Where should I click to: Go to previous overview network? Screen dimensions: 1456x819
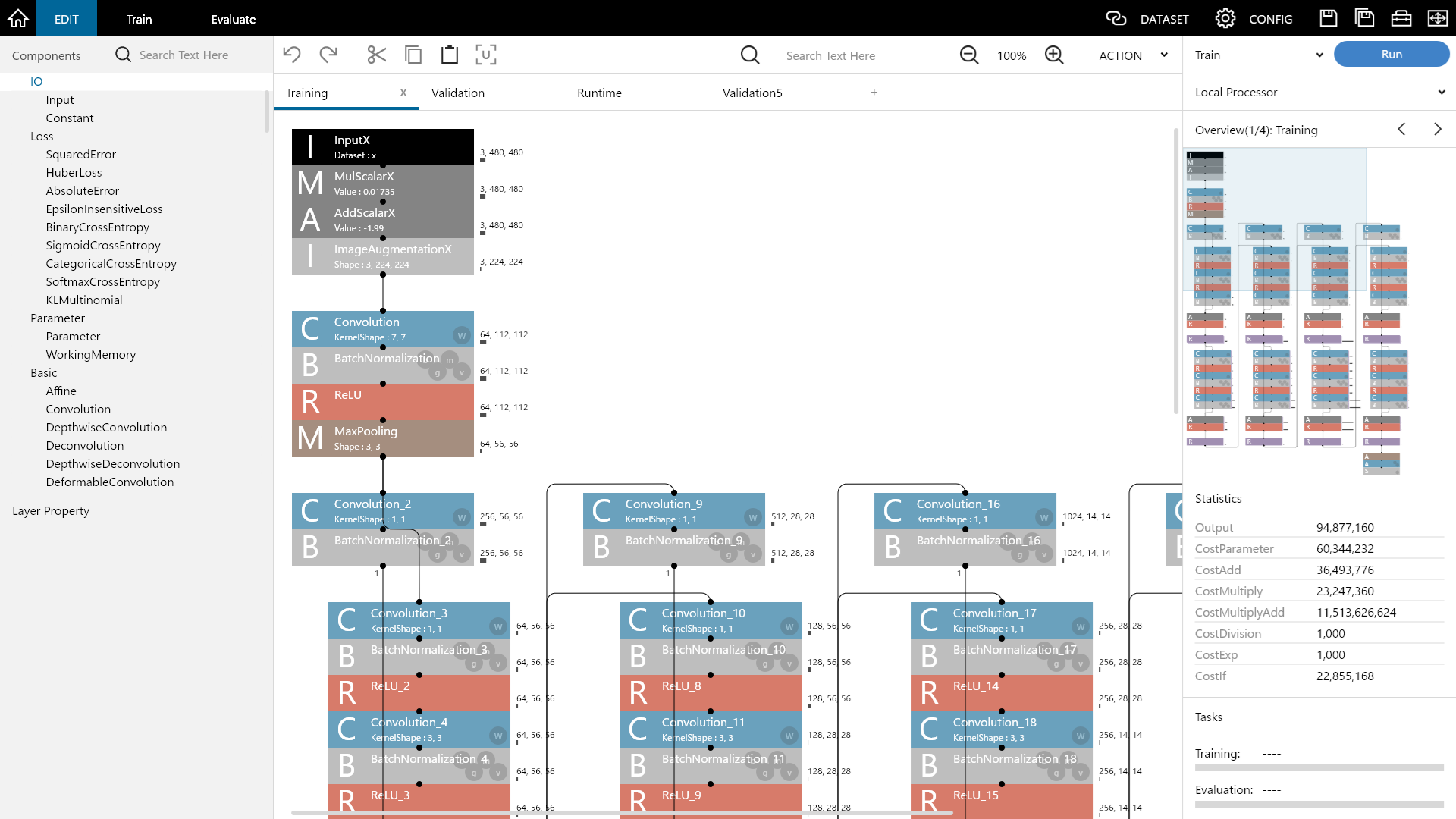[x=1401, y=130]
